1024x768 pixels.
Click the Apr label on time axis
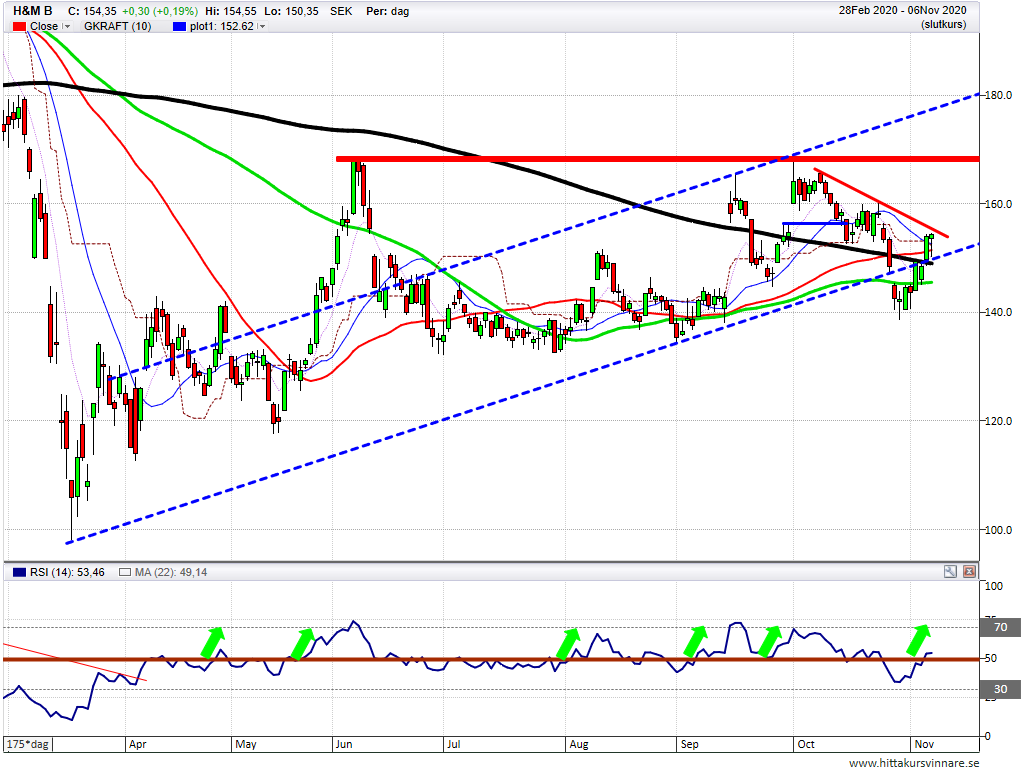tap(138, 744)
